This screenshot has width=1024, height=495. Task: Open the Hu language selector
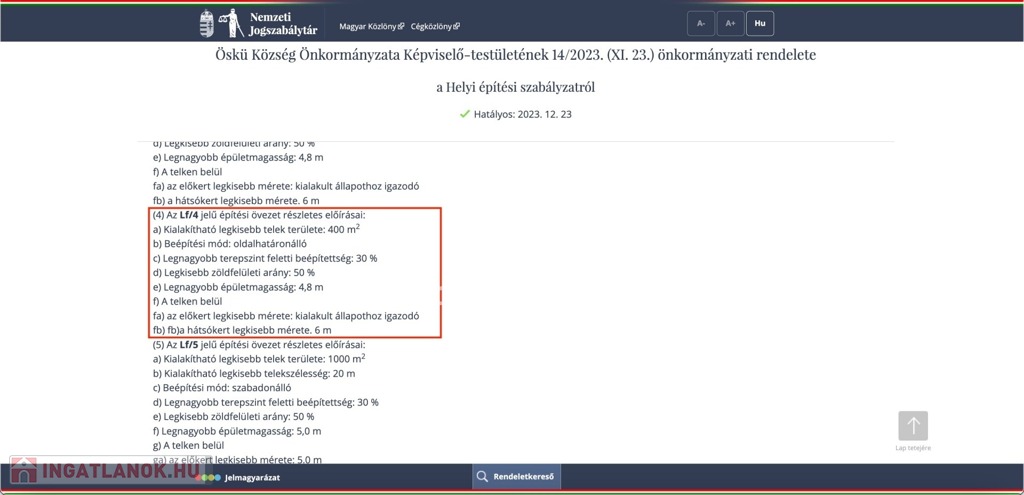tap(760, 23)
